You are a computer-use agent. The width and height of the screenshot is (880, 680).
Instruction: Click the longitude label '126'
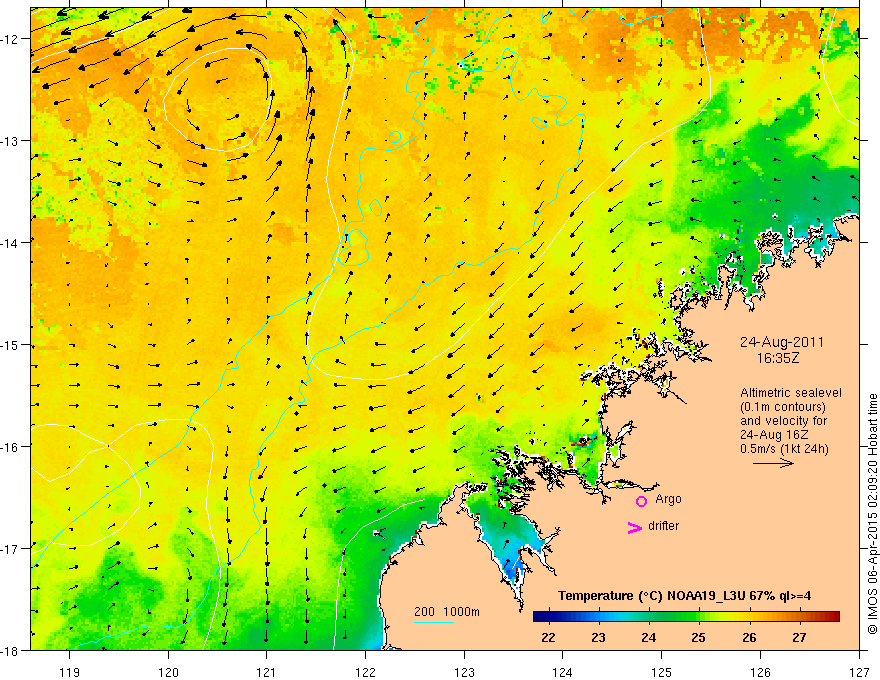click(760, 672)
